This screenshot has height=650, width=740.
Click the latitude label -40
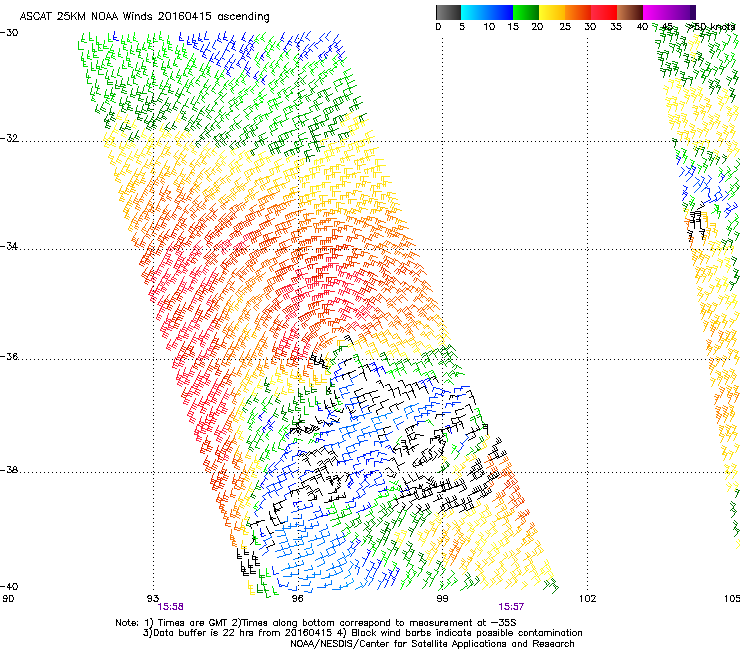click(9, 587)
